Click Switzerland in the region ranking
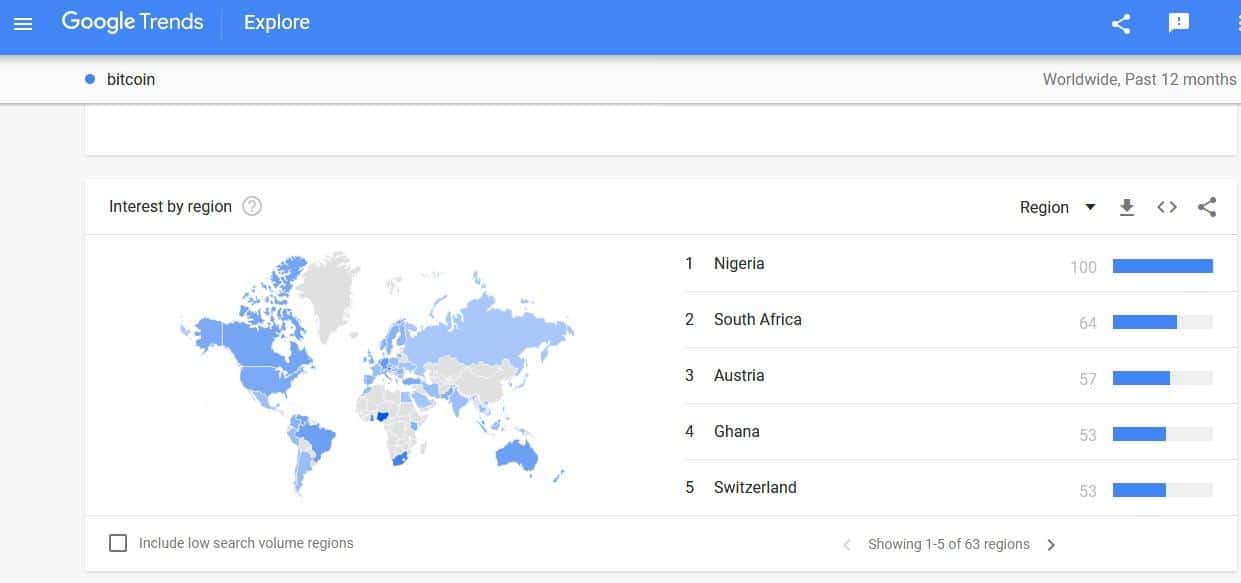 (x=755, y=488)
